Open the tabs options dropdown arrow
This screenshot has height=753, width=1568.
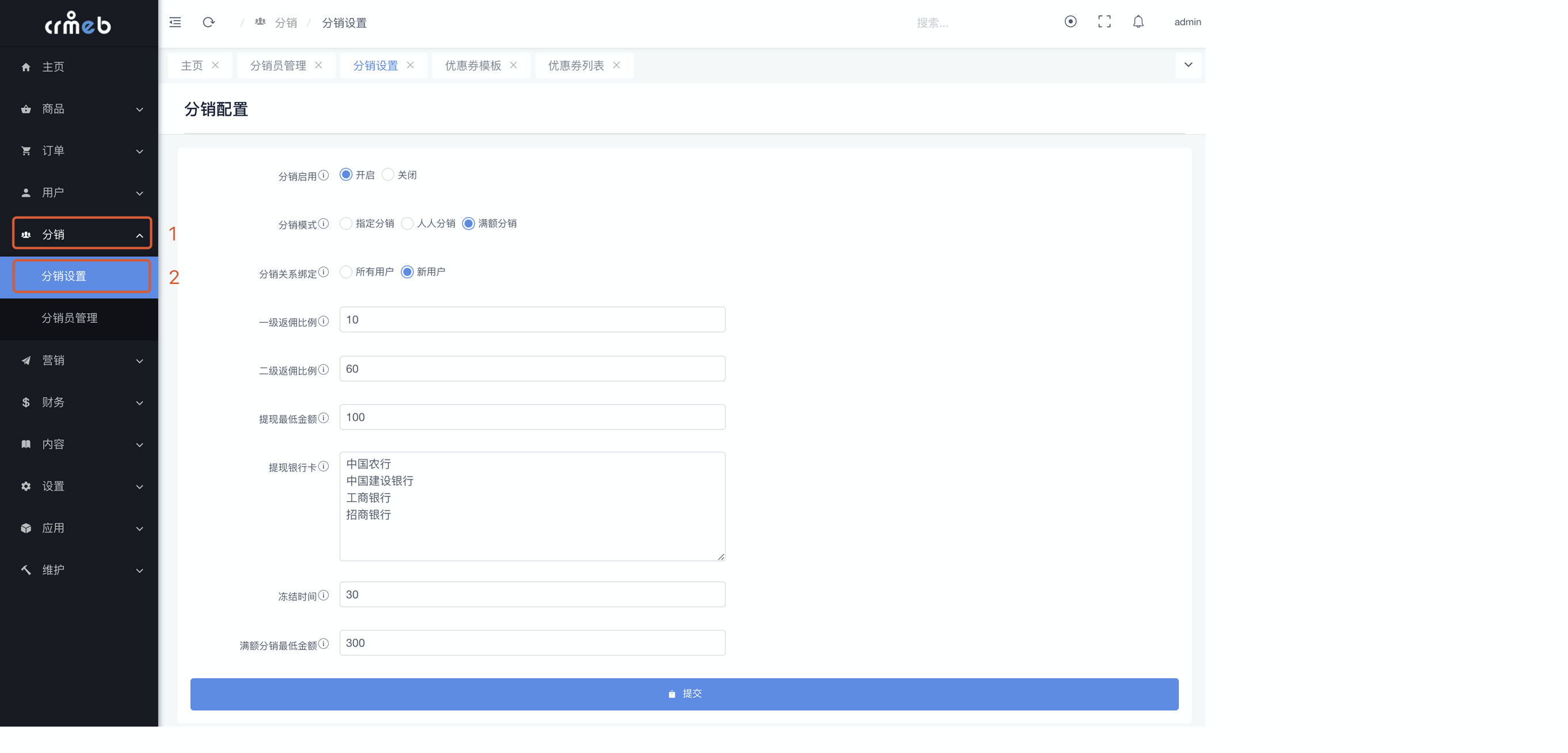[1188, 65]
